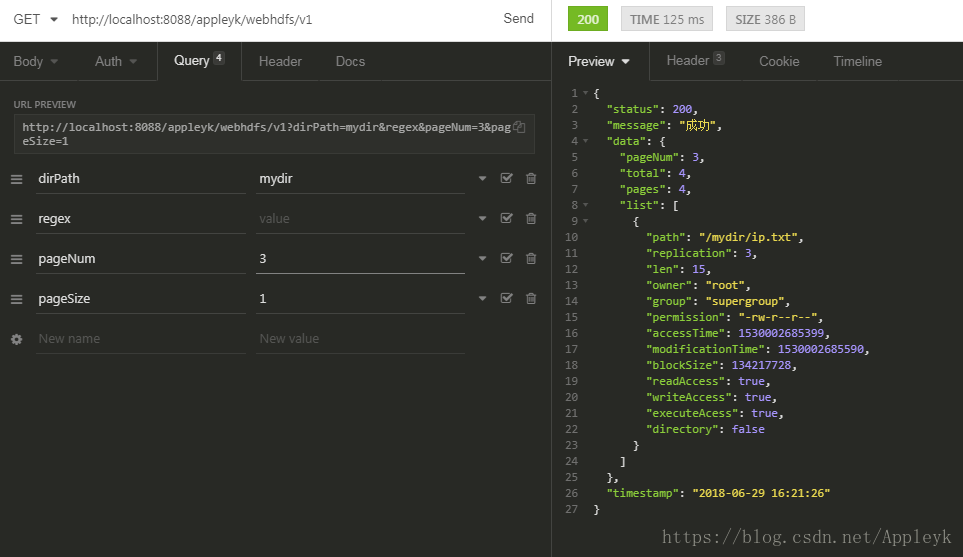Open dirPath value type dropdown arrow
Image resolution: width=963 pixels, height=557 pixels.
coord(483,179)
